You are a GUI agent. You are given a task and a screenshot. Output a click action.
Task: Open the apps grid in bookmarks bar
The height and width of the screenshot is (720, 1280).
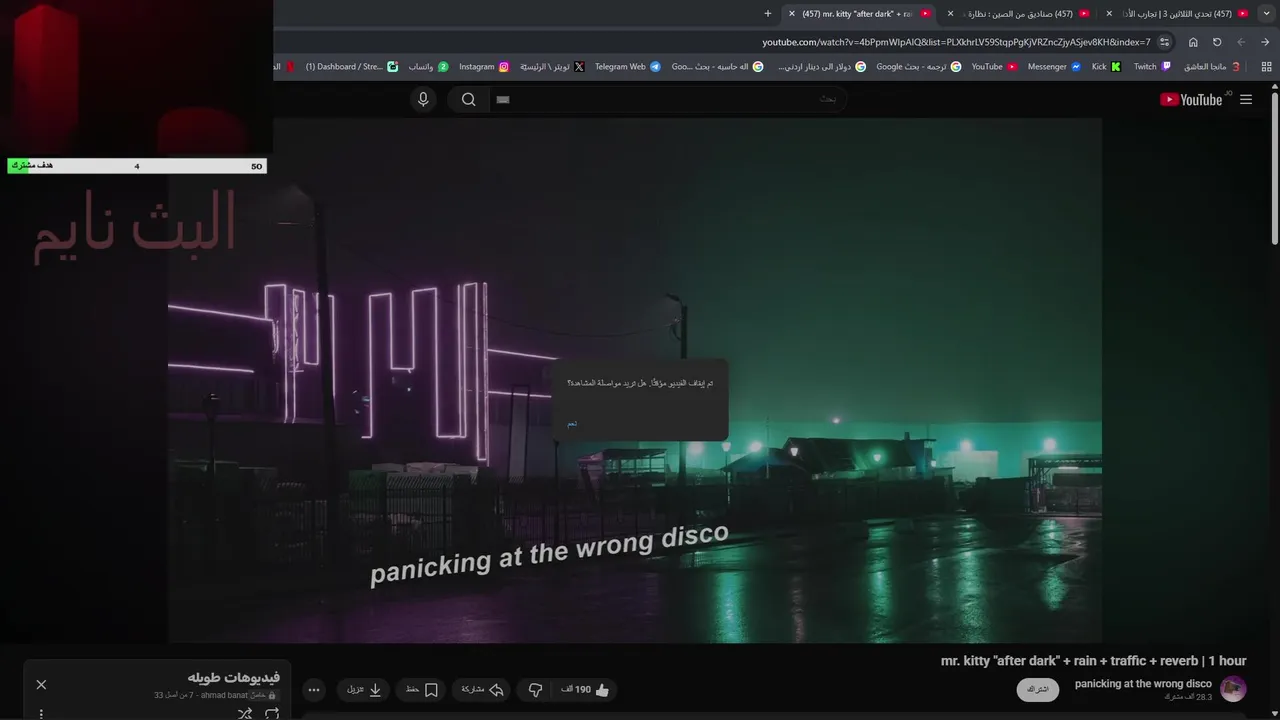pyautogui.click(x=1267, y=67)
